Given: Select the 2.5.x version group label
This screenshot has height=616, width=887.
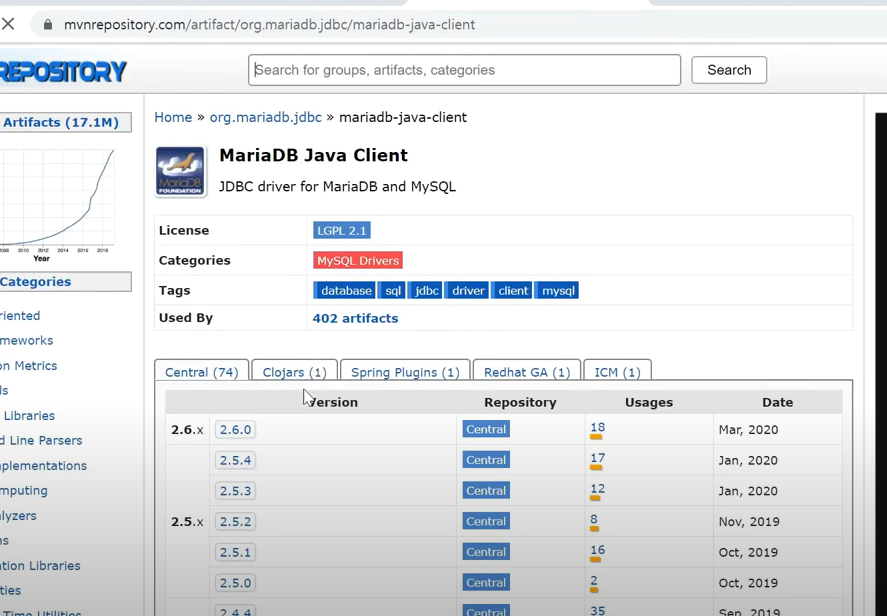Looking at the screenshot, I should pyautogui.click(x=187, y=522).
